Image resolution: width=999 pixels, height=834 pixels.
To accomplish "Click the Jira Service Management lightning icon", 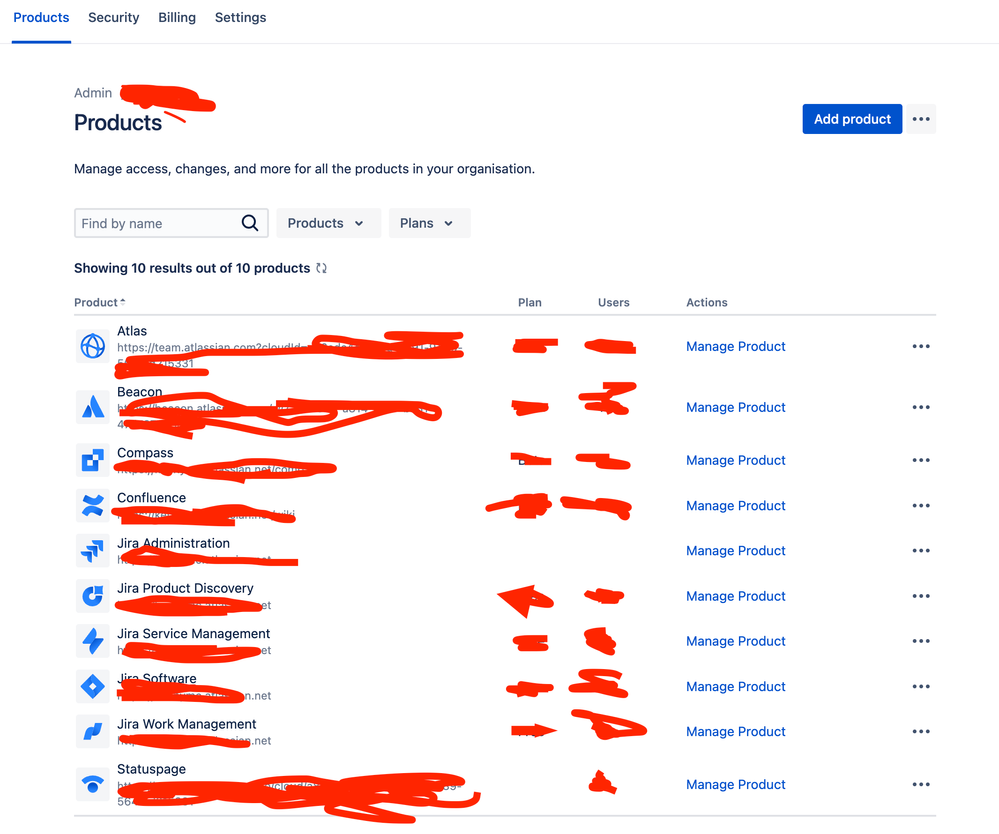I will [92, 641].
